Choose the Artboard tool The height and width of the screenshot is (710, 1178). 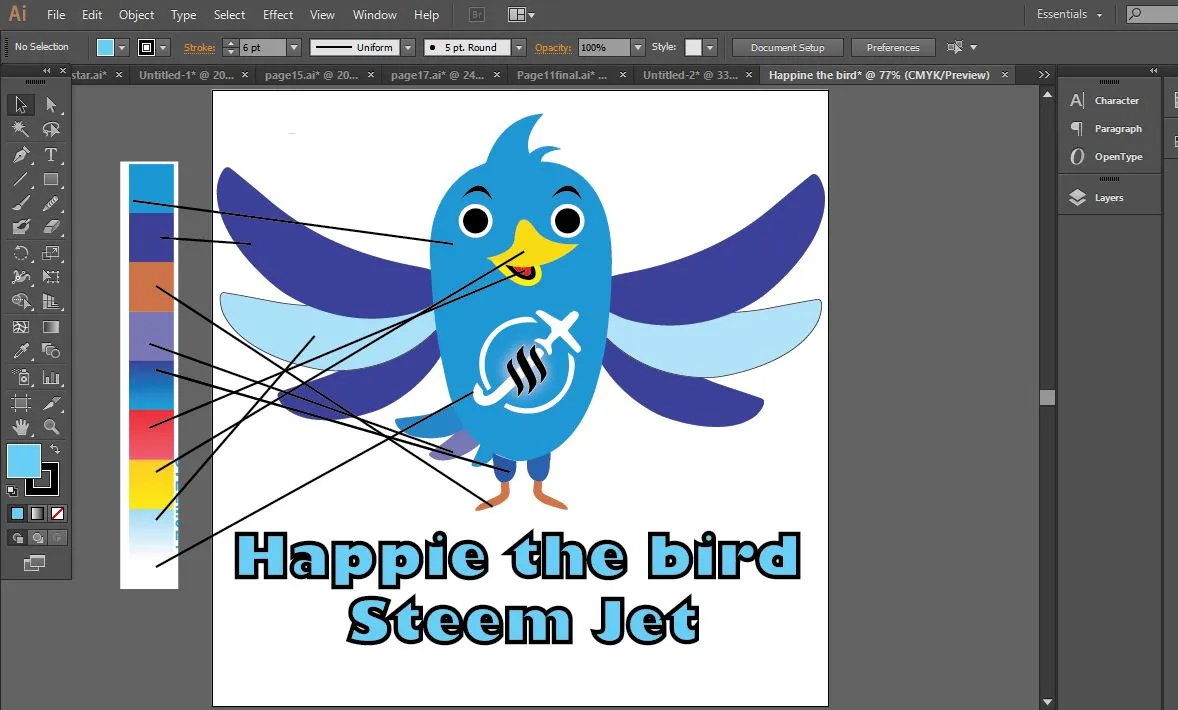click(21, 403)
